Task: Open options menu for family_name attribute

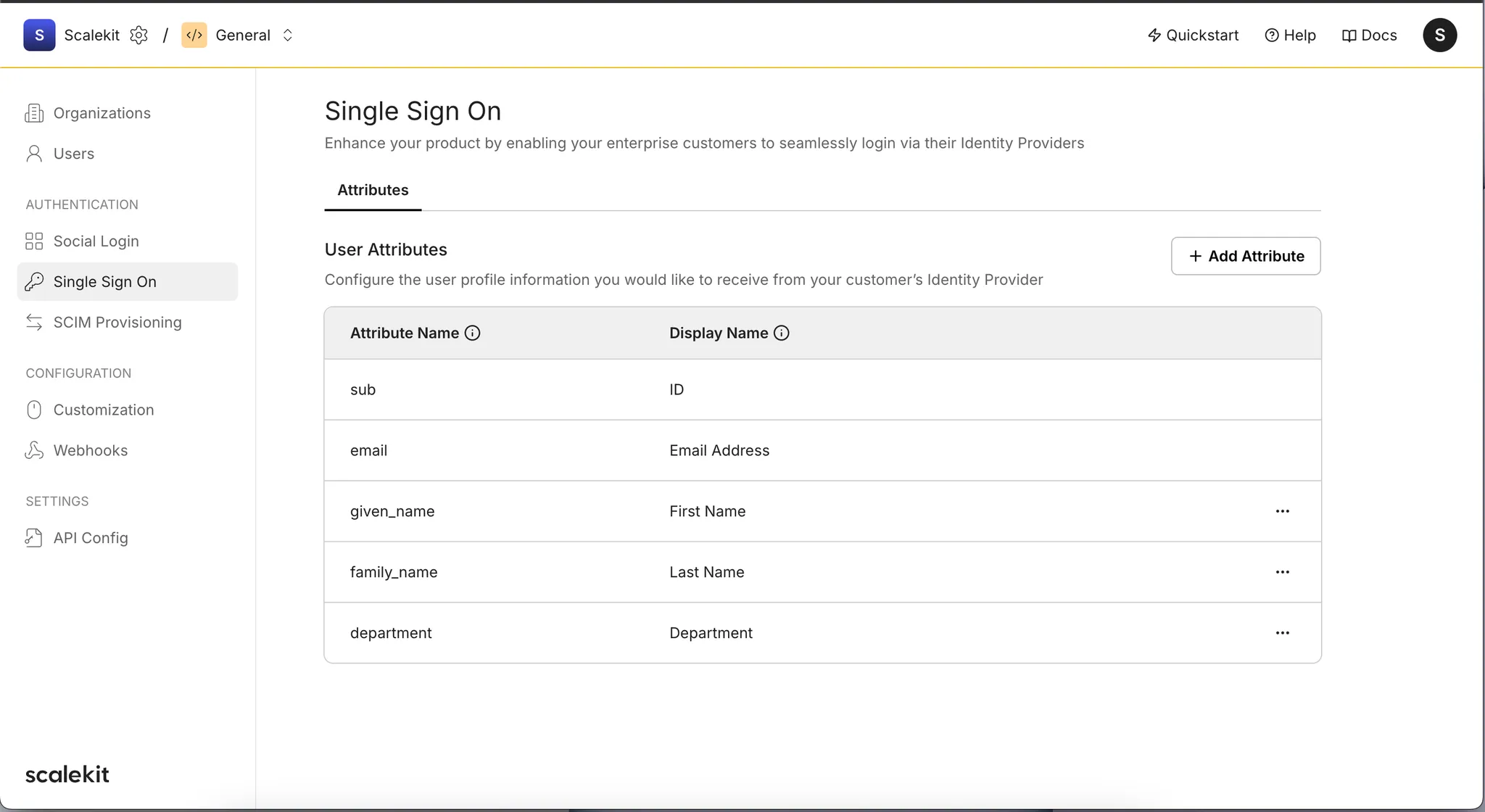Action: [x=1282, y=571]
